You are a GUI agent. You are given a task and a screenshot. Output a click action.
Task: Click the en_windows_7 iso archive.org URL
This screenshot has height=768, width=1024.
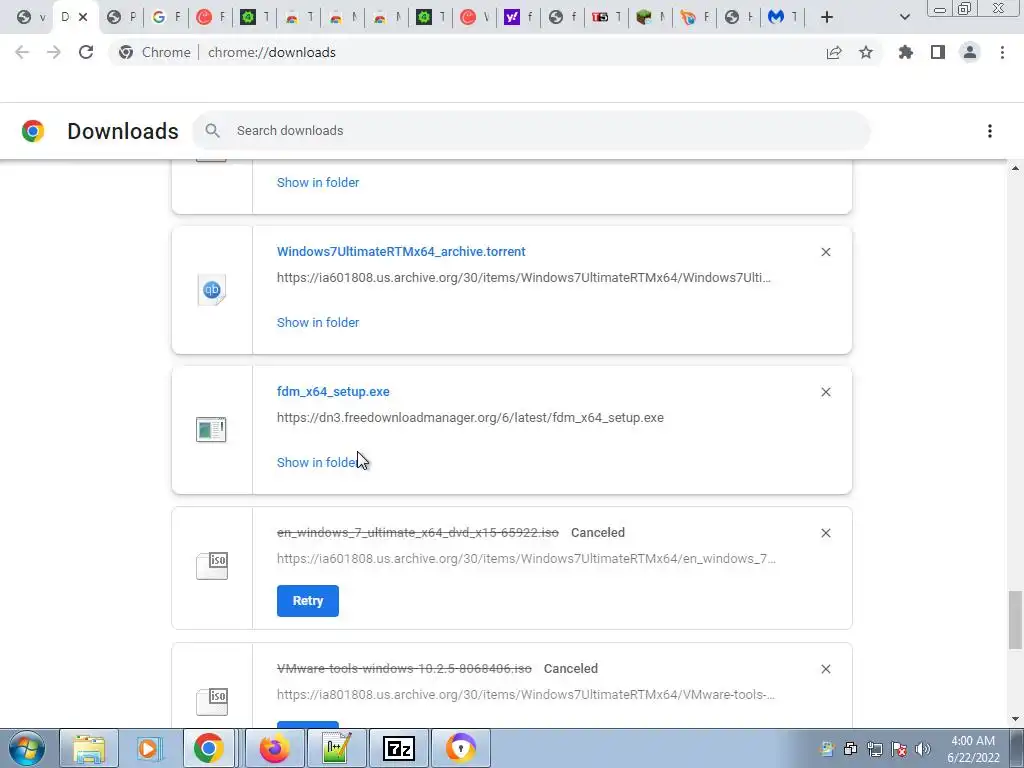526,559
